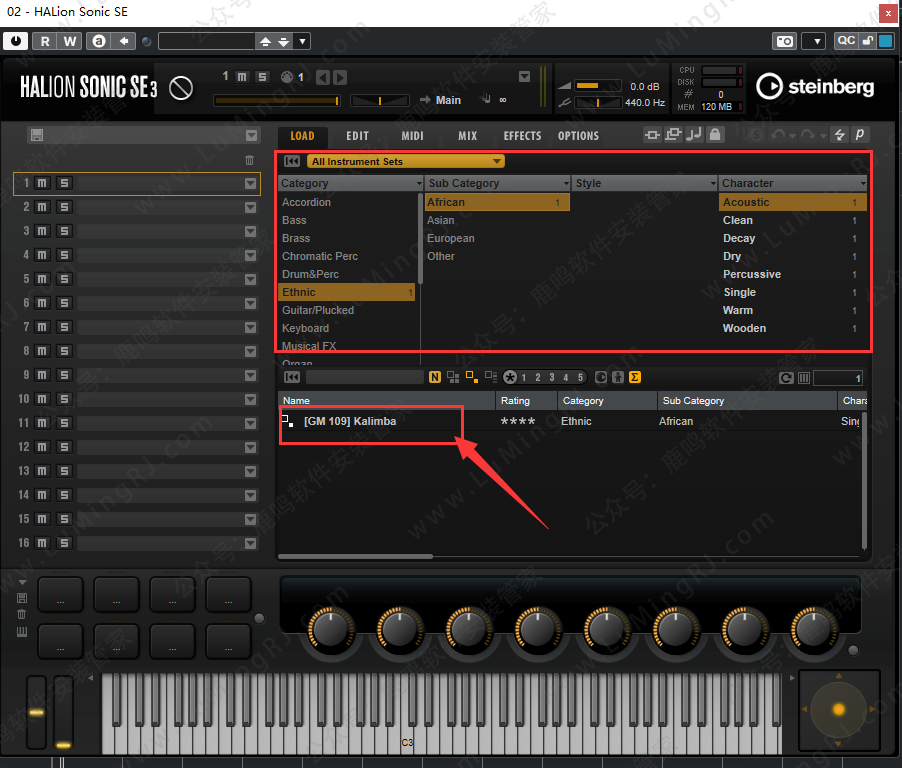Click the music notes icon in toolbar
Viewport: 902px width, 768px height.
click(x=694, y=135)
